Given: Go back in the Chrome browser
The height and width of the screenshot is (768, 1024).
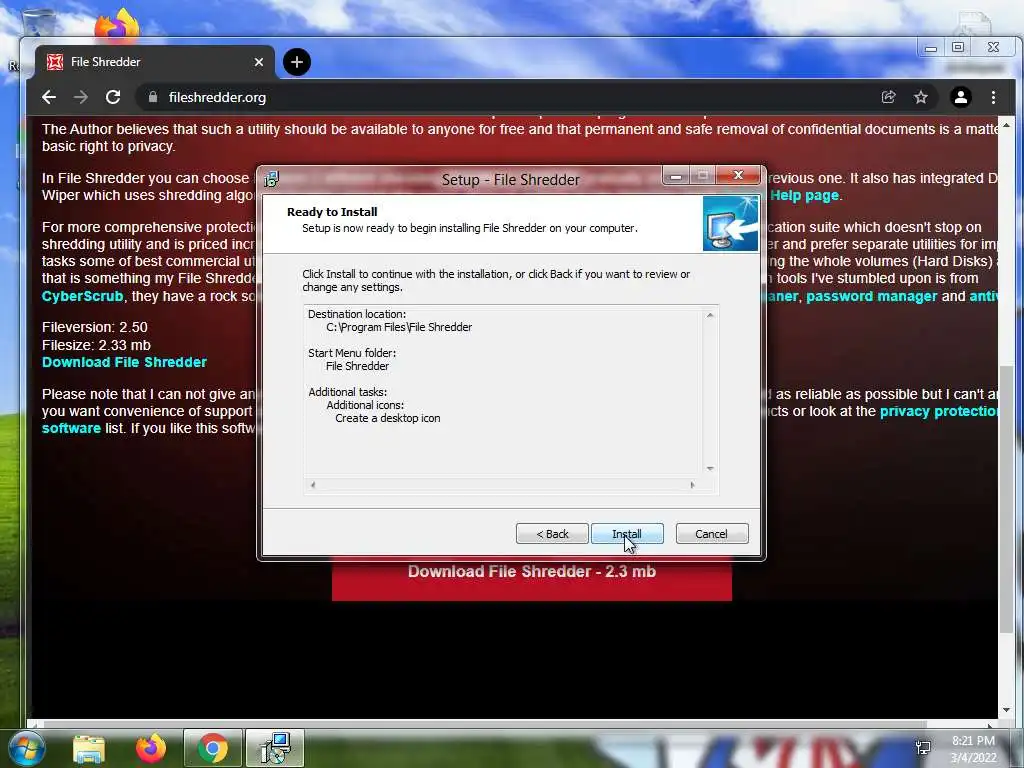Looking at the screenshot, I should pyautogui.click(x=49, y=97).
